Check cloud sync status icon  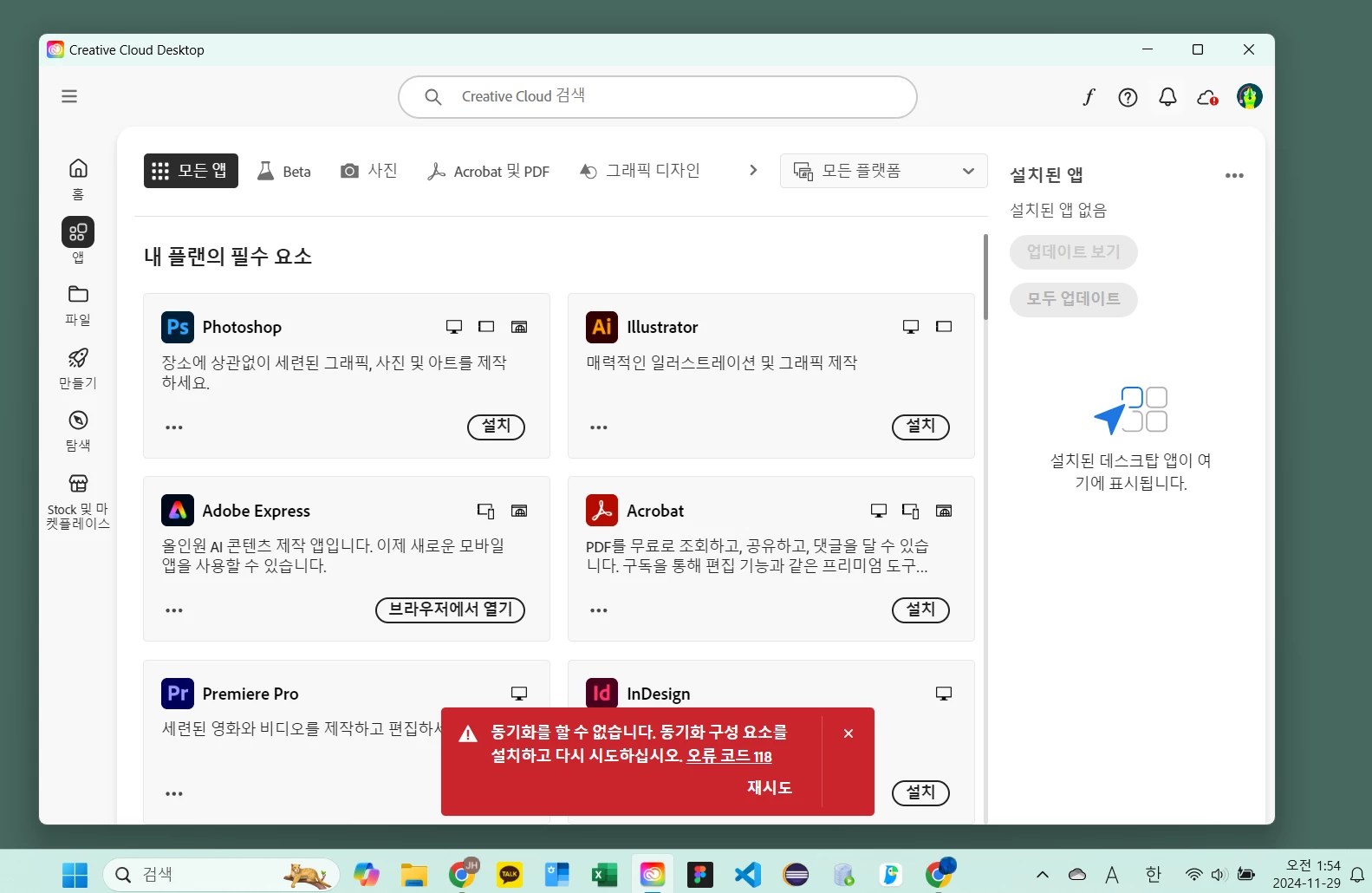(1207, 98)
